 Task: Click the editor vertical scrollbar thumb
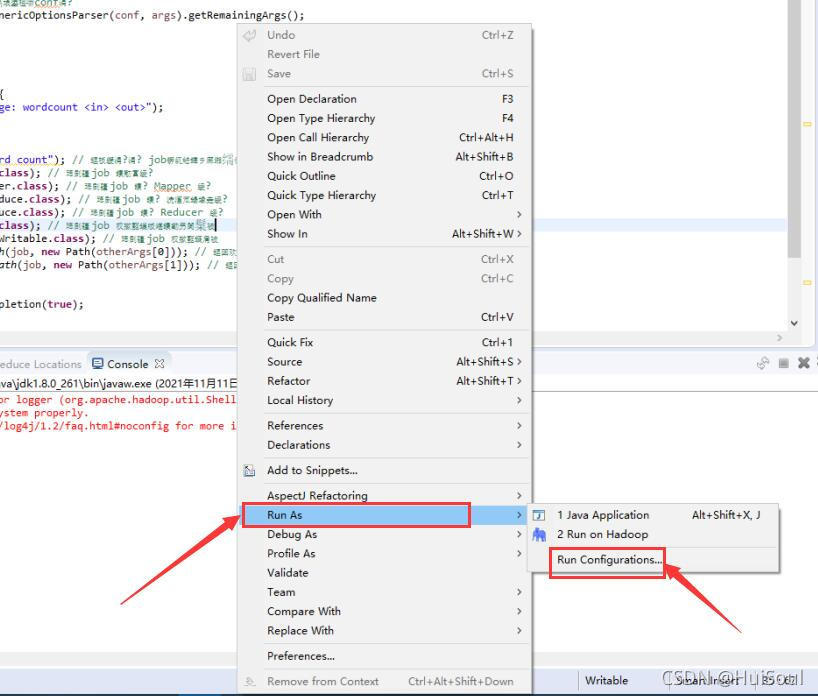pyautogui.click(x=794, y=128)
